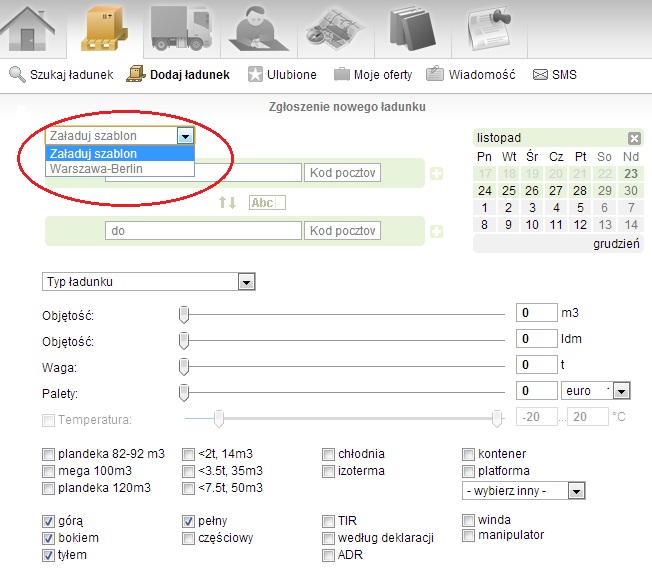Check the częściowy checkbox

(x=188, y=538)
